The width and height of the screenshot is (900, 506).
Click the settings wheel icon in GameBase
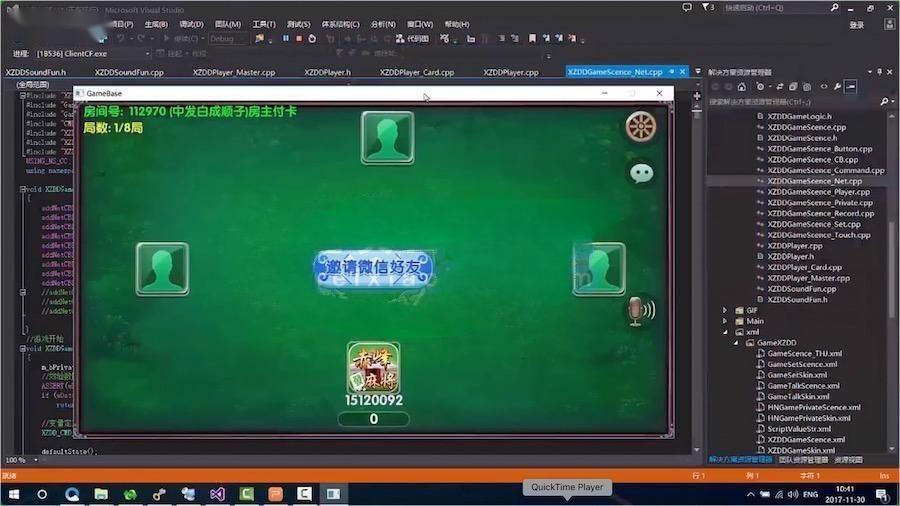tap(641, 126)
